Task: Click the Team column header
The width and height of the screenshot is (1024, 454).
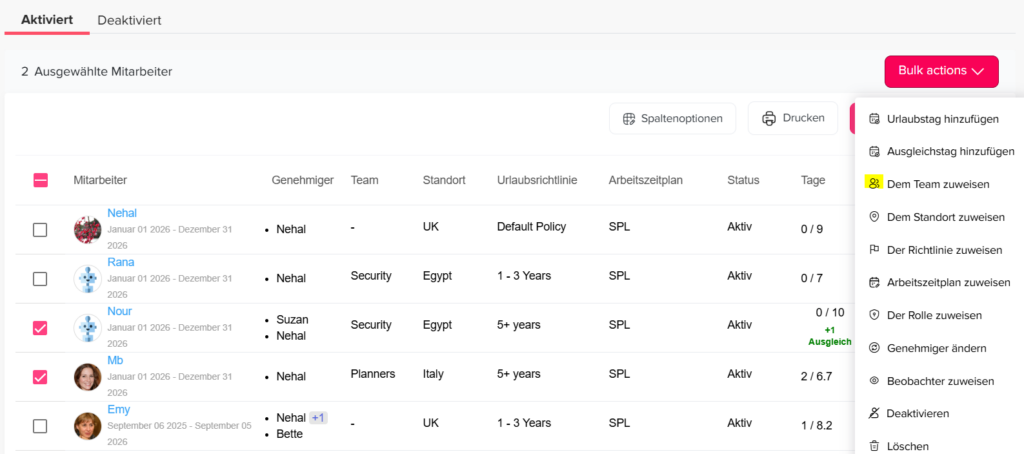Action: coord(364,180)
